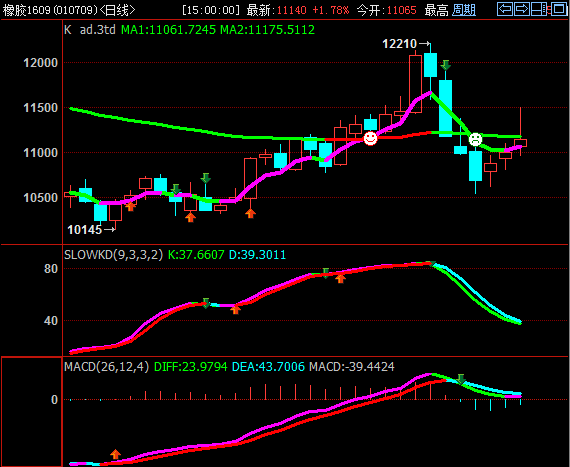
Task: Click the MA1:11061.7245 legend value
Action: [x=168, y=30]
